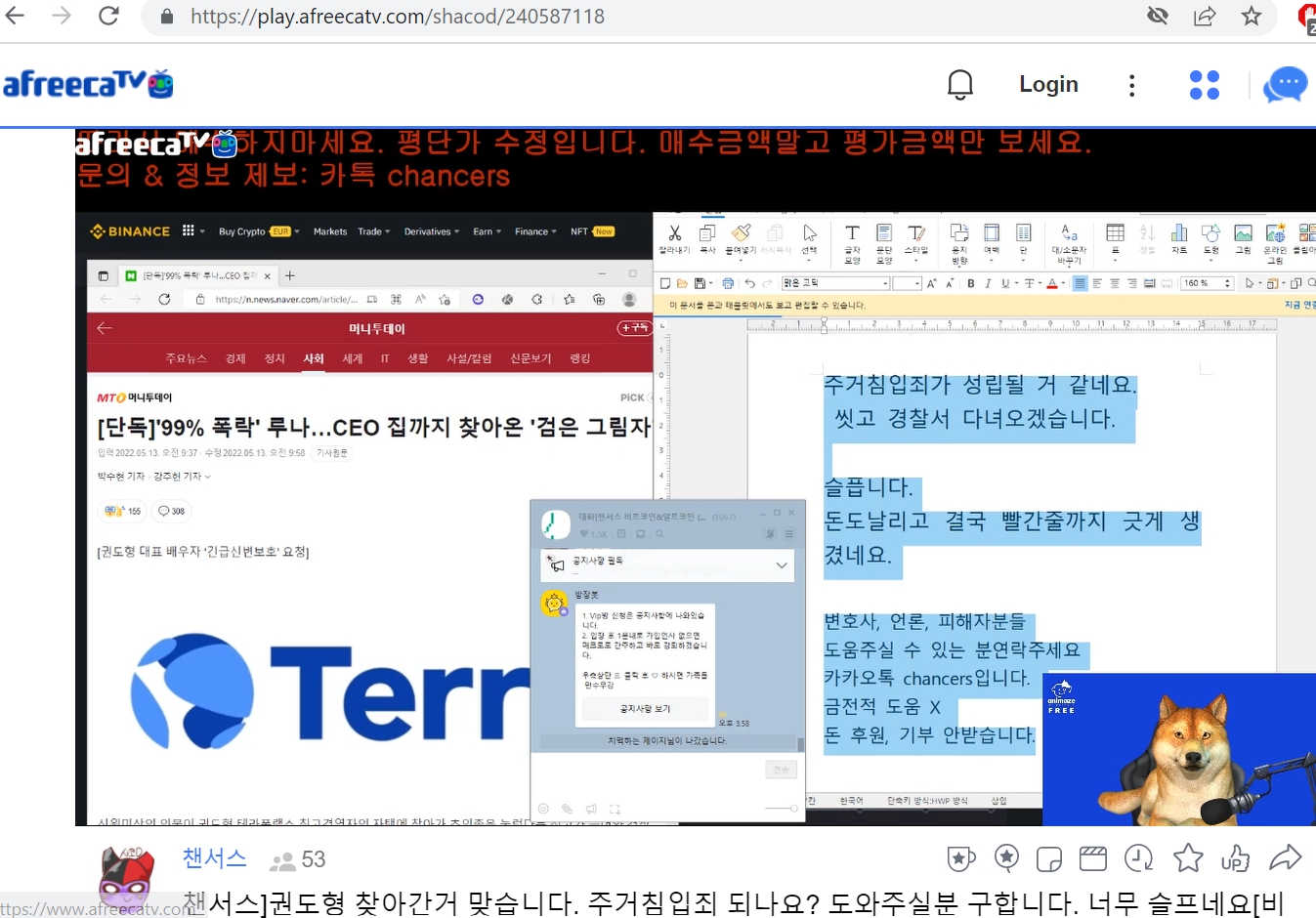Screen dimensions: 1316x918
Task: Open character shape (글자 모양) tool
Action: pos(852,243)
